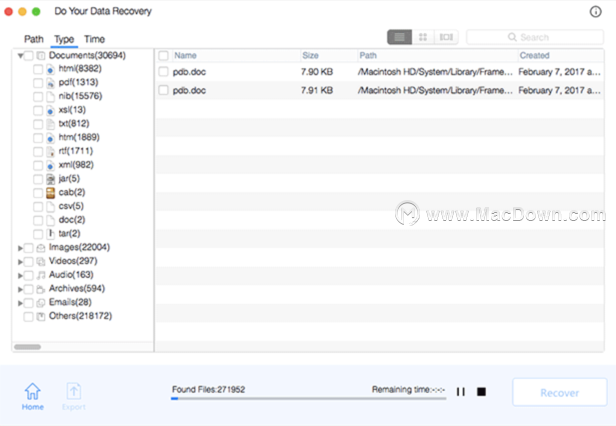Viewport: 616px width, 426px height.
Task: Select the txt(812) tree item
Action: (x=74, y=124)
